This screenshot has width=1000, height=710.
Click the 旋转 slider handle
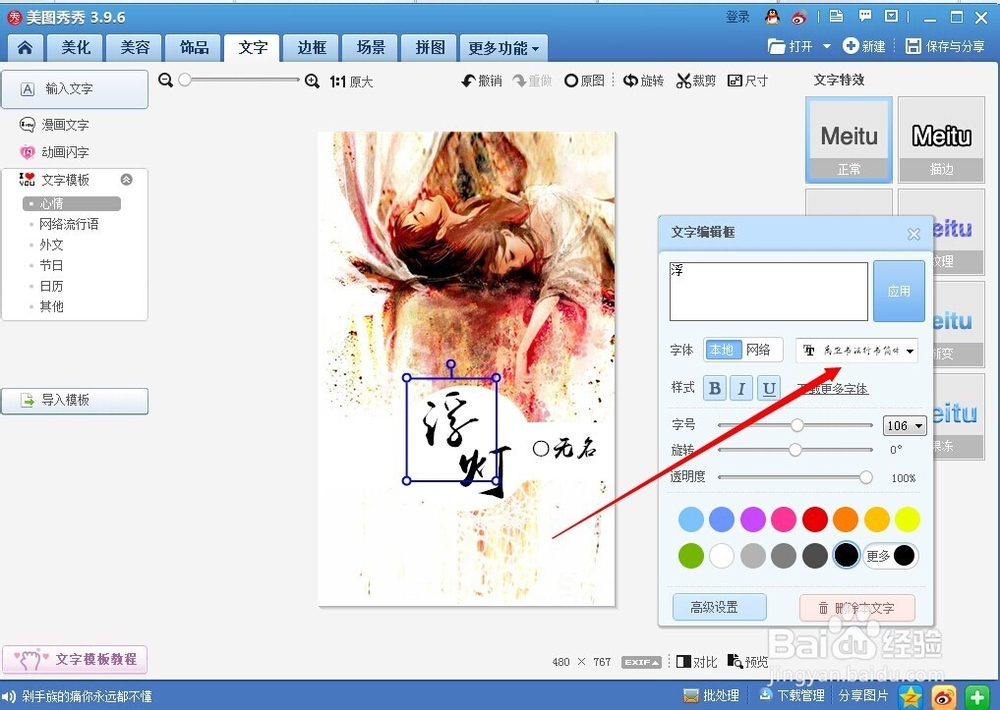point(795,450)
